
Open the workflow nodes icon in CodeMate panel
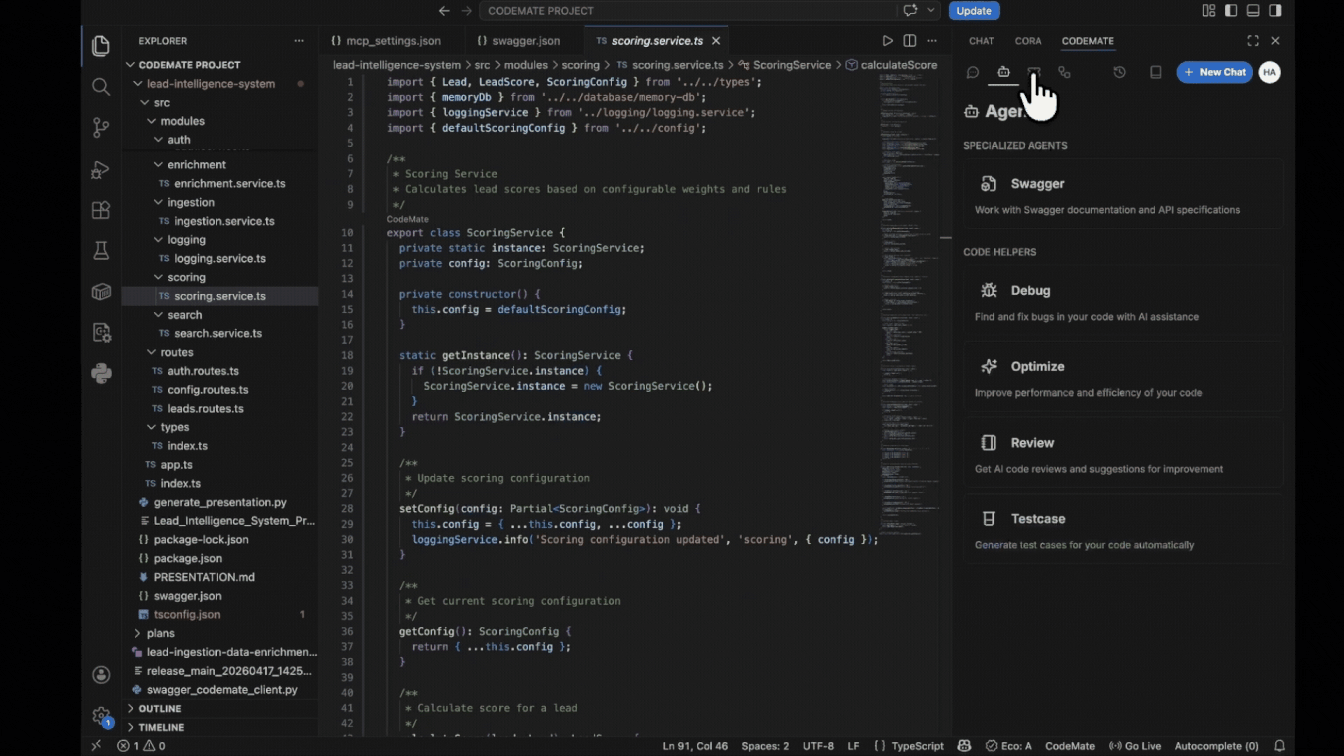point(1064,72)
